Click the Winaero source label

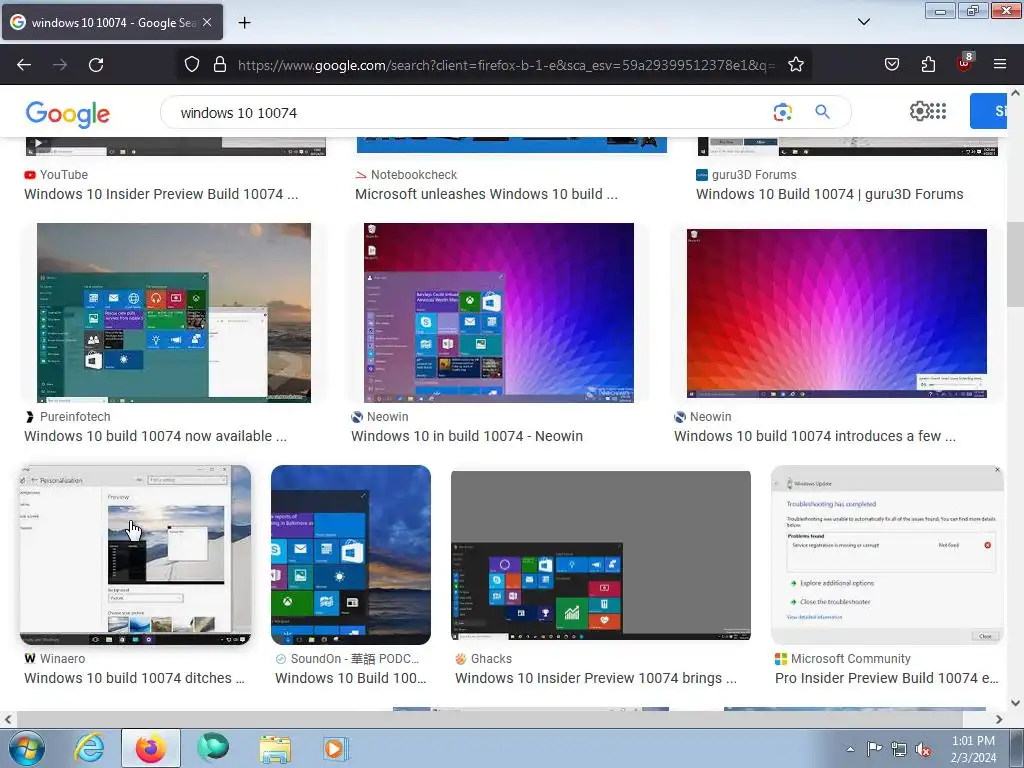click(62, 658)
